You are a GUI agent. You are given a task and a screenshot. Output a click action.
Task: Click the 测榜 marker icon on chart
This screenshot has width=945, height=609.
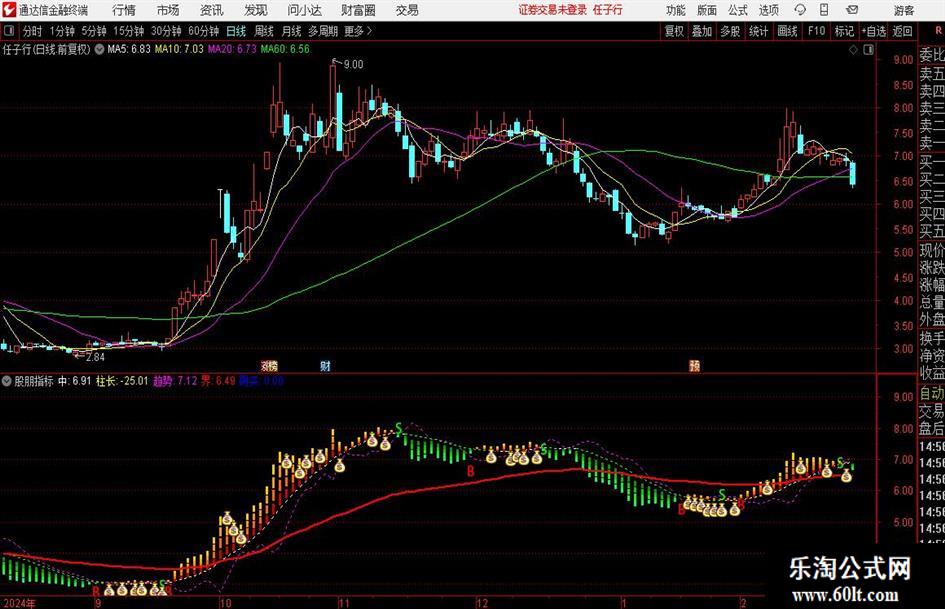269,365
